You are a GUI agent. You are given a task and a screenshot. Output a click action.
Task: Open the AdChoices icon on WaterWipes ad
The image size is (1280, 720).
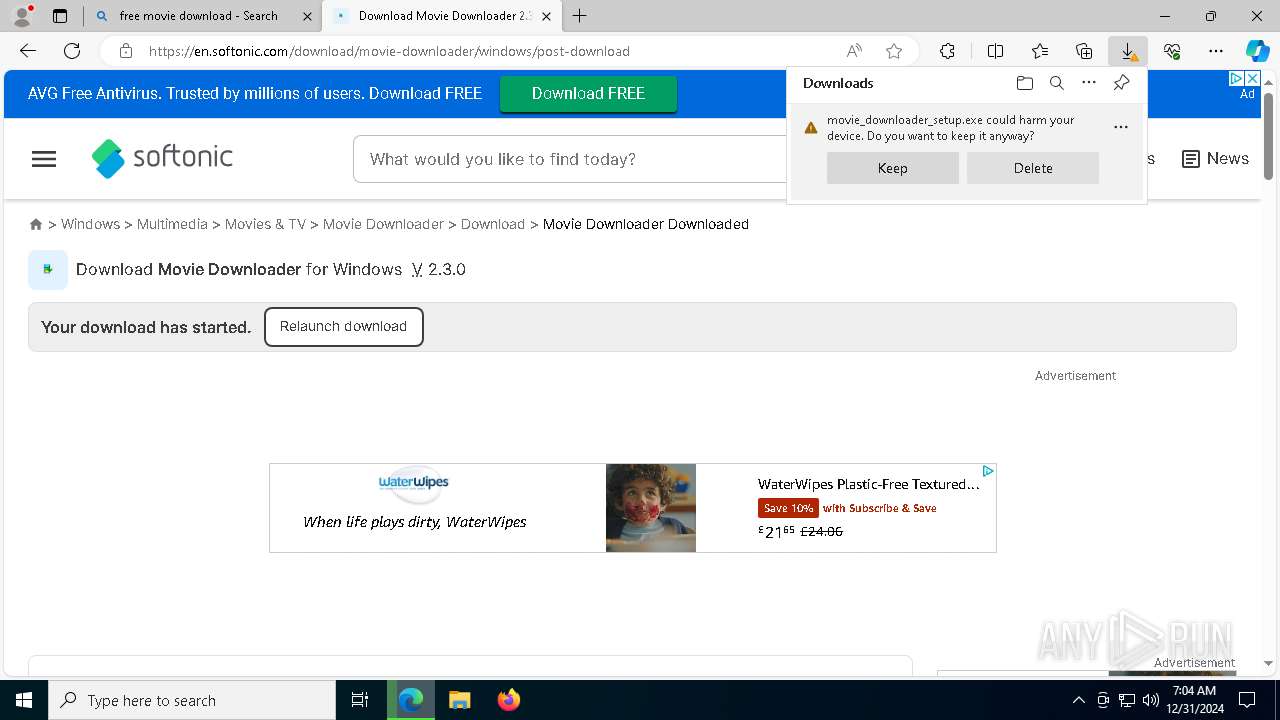pos(987,471)
